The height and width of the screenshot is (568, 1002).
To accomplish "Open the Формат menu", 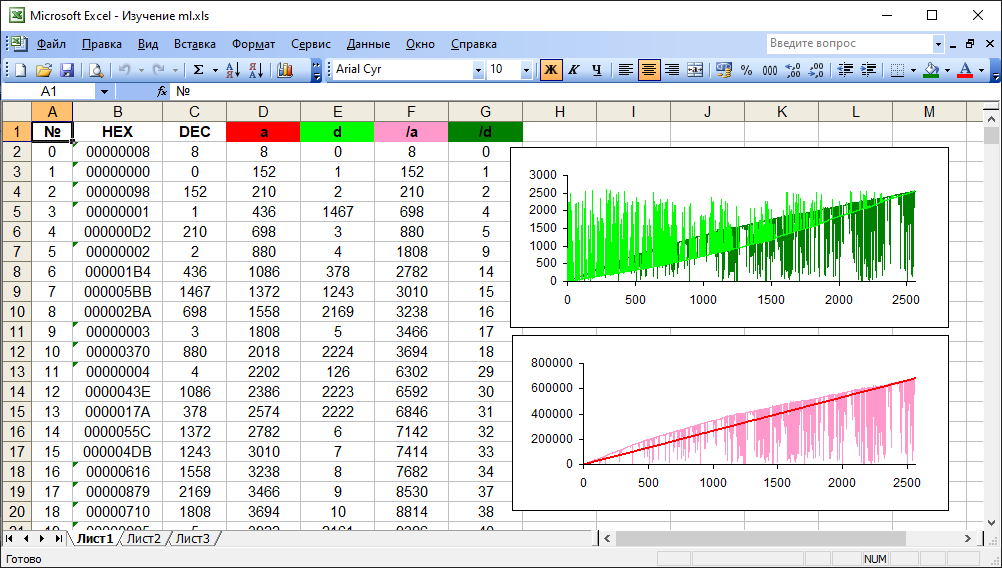I will [253, 44].
